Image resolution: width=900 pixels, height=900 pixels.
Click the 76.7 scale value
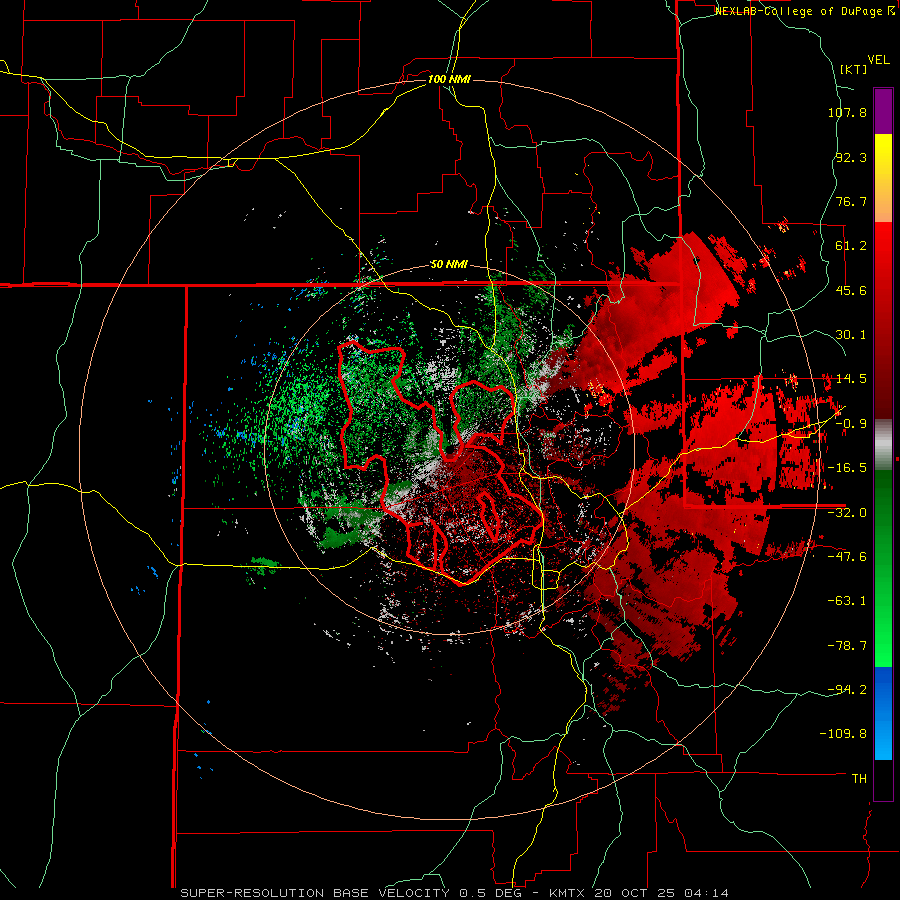851,201
